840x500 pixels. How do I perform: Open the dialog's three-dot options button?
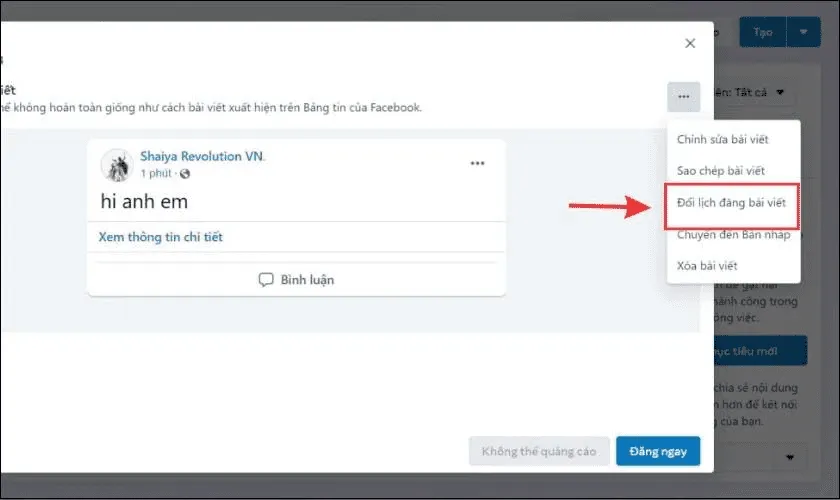(x=684, y=96)
